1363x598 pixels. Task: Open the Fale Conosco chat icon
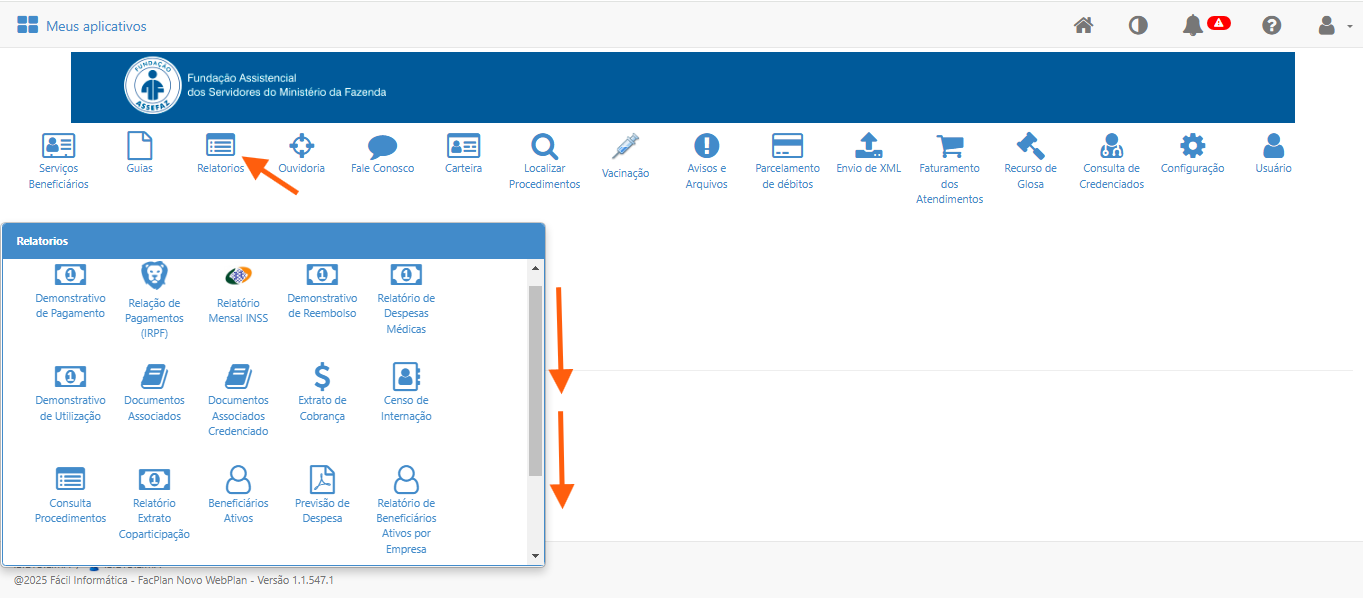(x=382, y=153)
